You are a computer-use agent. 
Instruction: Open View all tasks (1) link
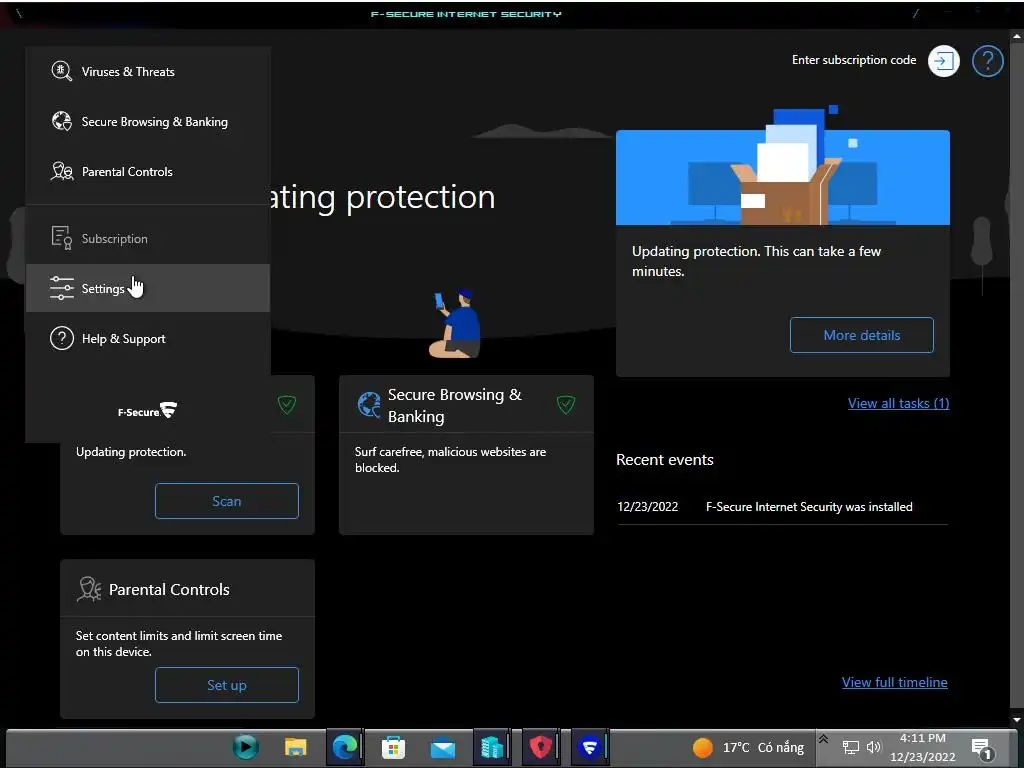[898, 403]
